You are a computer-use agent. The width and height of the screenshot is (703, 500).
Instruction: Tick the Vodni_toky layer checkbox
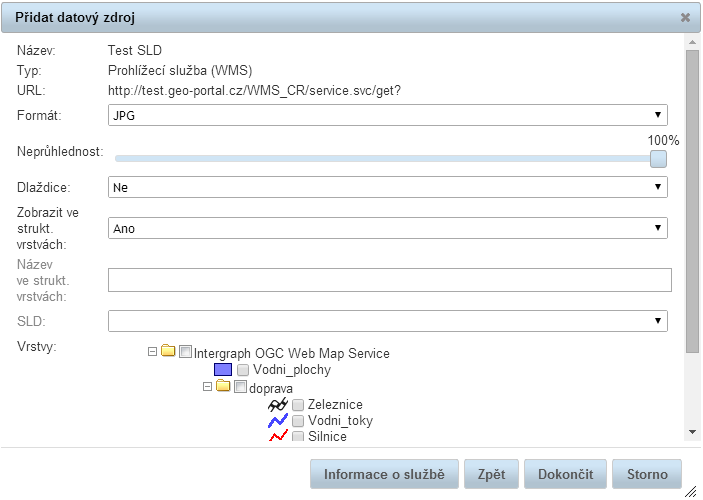click(298, 421)
